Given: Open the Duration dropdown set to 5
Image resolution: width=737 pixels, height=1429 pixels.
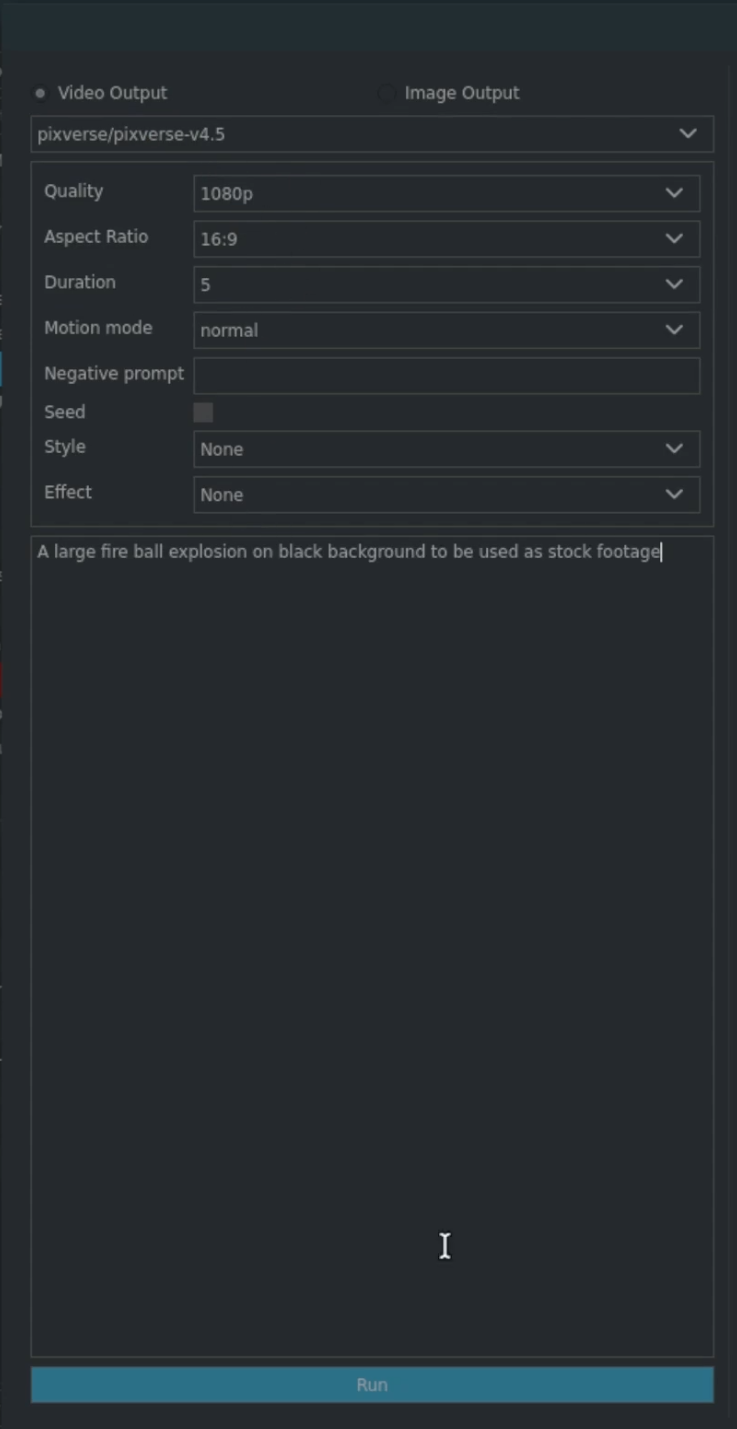Looking at the screenshot, I should click(446, 284).
